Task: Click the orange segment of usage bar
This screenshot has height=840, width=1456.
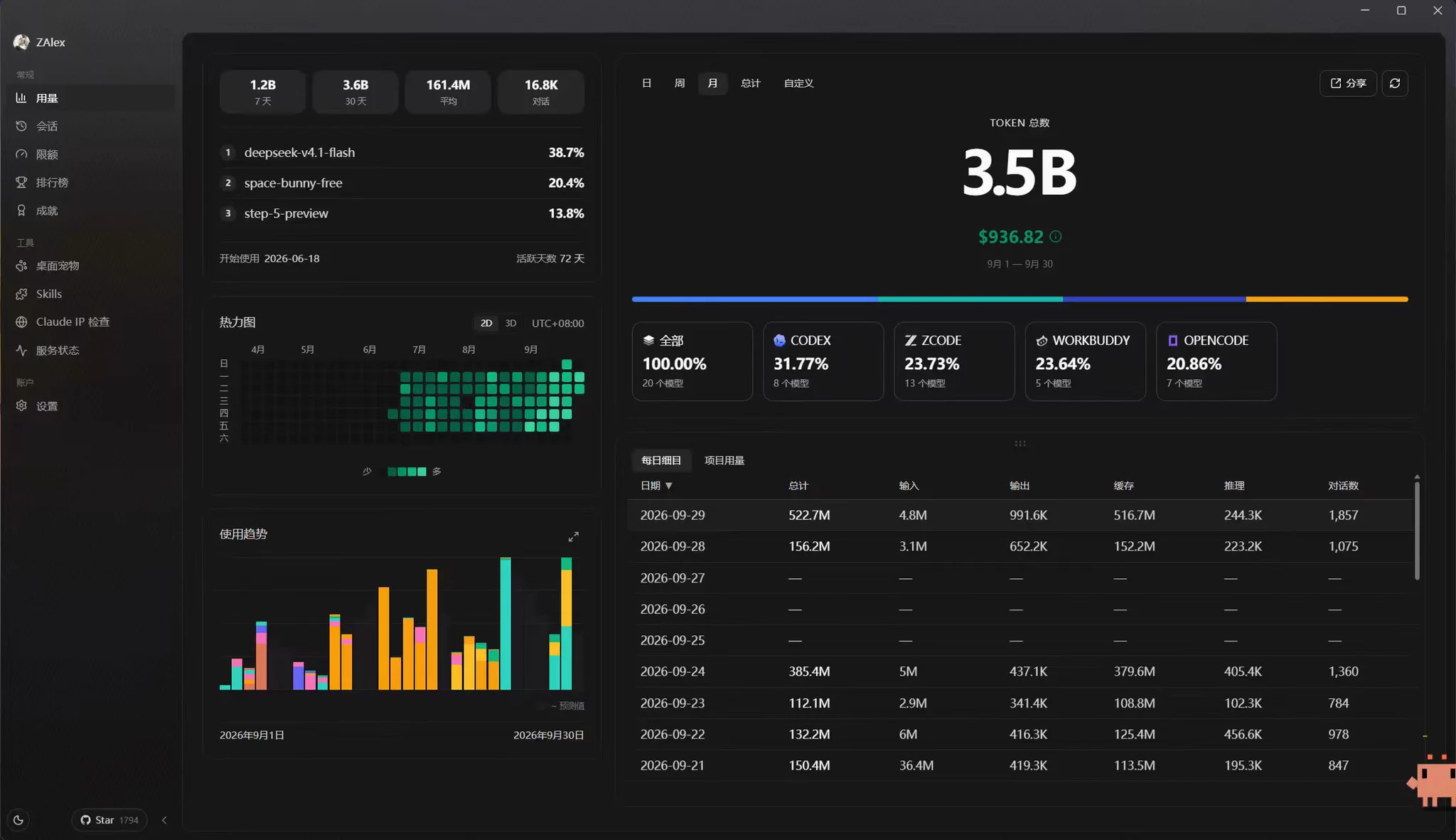Action: coord(1327,299)
